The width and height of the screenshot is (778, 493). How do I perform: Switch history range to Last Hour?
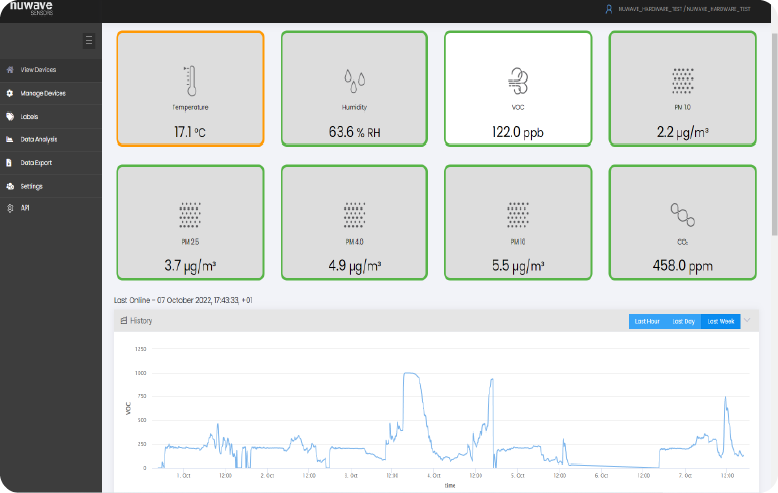coord(646,321)
